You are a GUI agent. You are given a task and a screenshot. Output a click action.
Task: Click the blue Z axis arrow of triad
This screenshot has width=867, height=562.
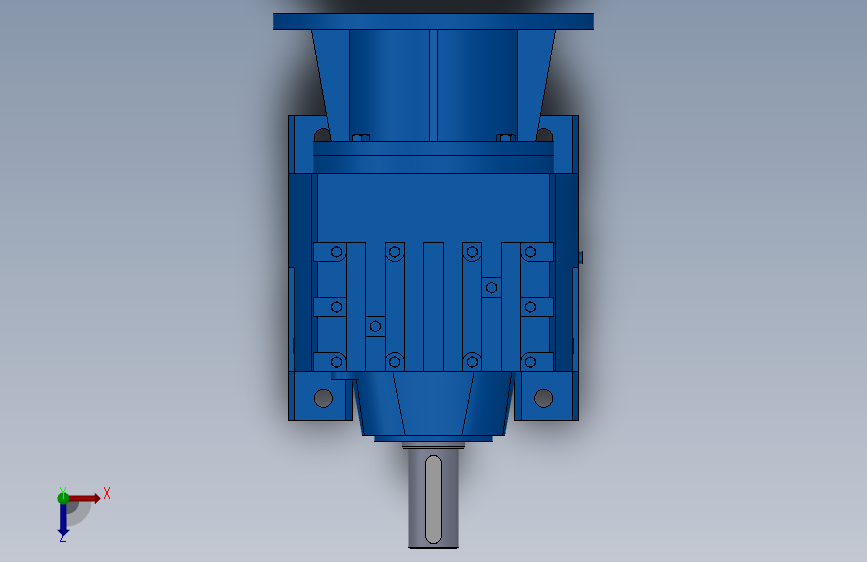click(x=63, y=520)
